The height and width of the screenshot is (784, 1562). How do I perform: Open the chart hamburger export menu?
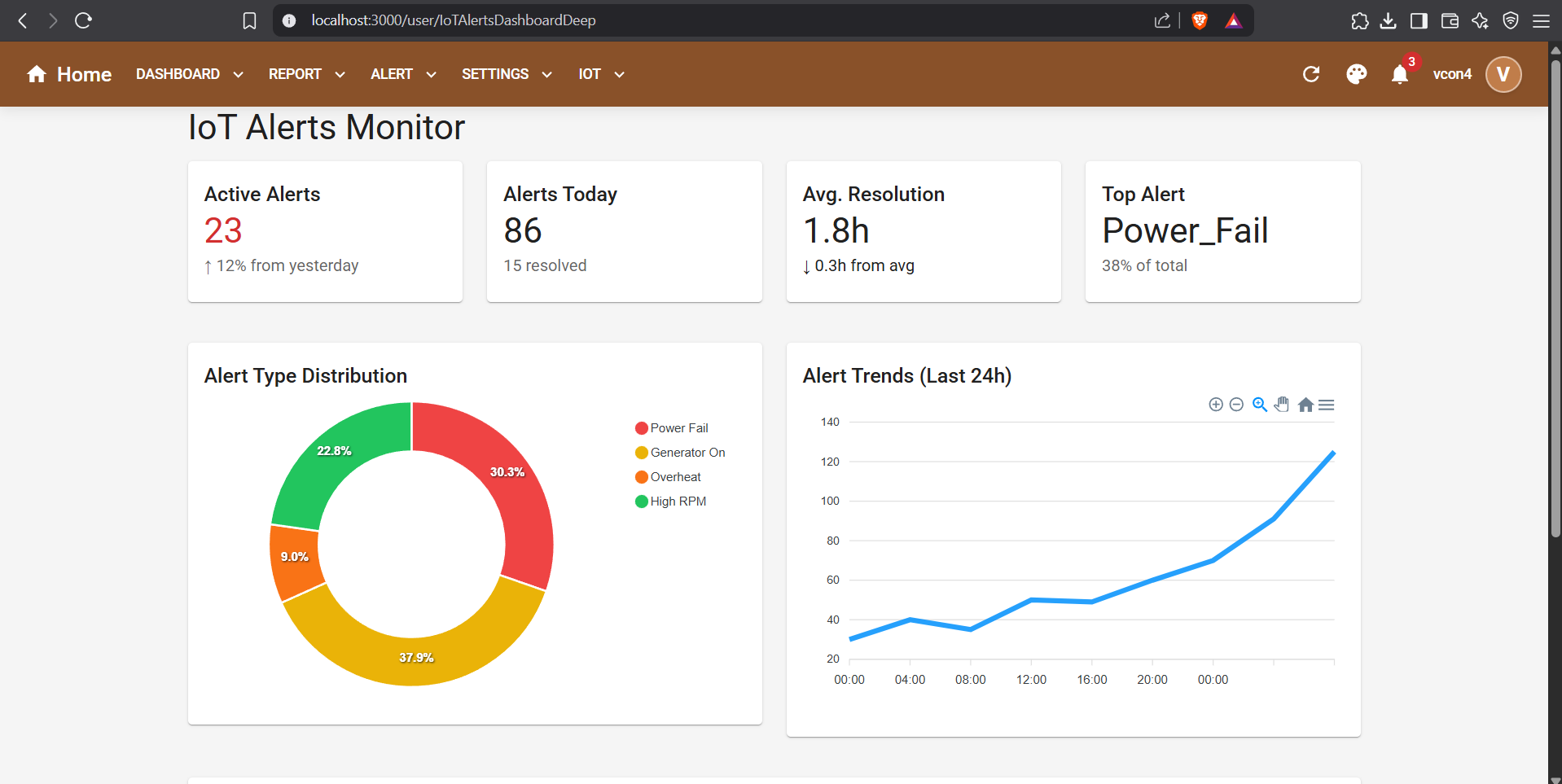pos(1327,405)
